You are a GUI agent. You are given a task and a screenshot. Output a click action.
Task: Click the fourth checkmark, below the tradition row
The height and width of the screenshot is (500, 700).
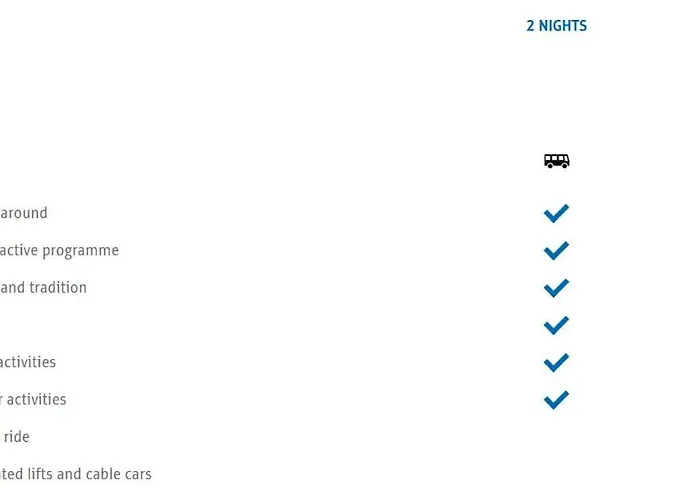coord(556,325)
